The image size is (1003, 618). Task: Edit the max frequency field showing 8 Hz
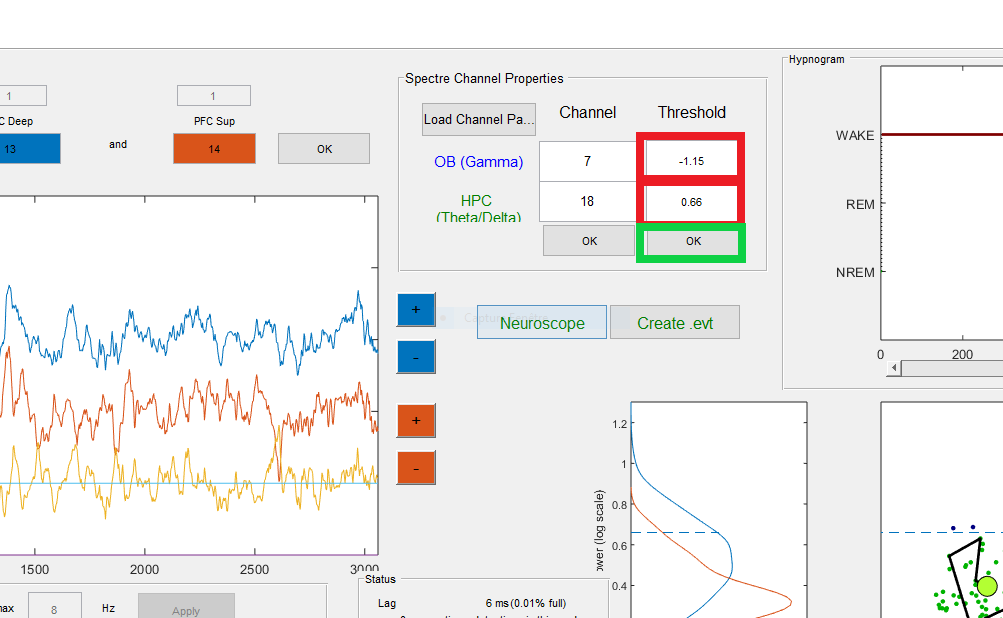(x=55, y=606)
